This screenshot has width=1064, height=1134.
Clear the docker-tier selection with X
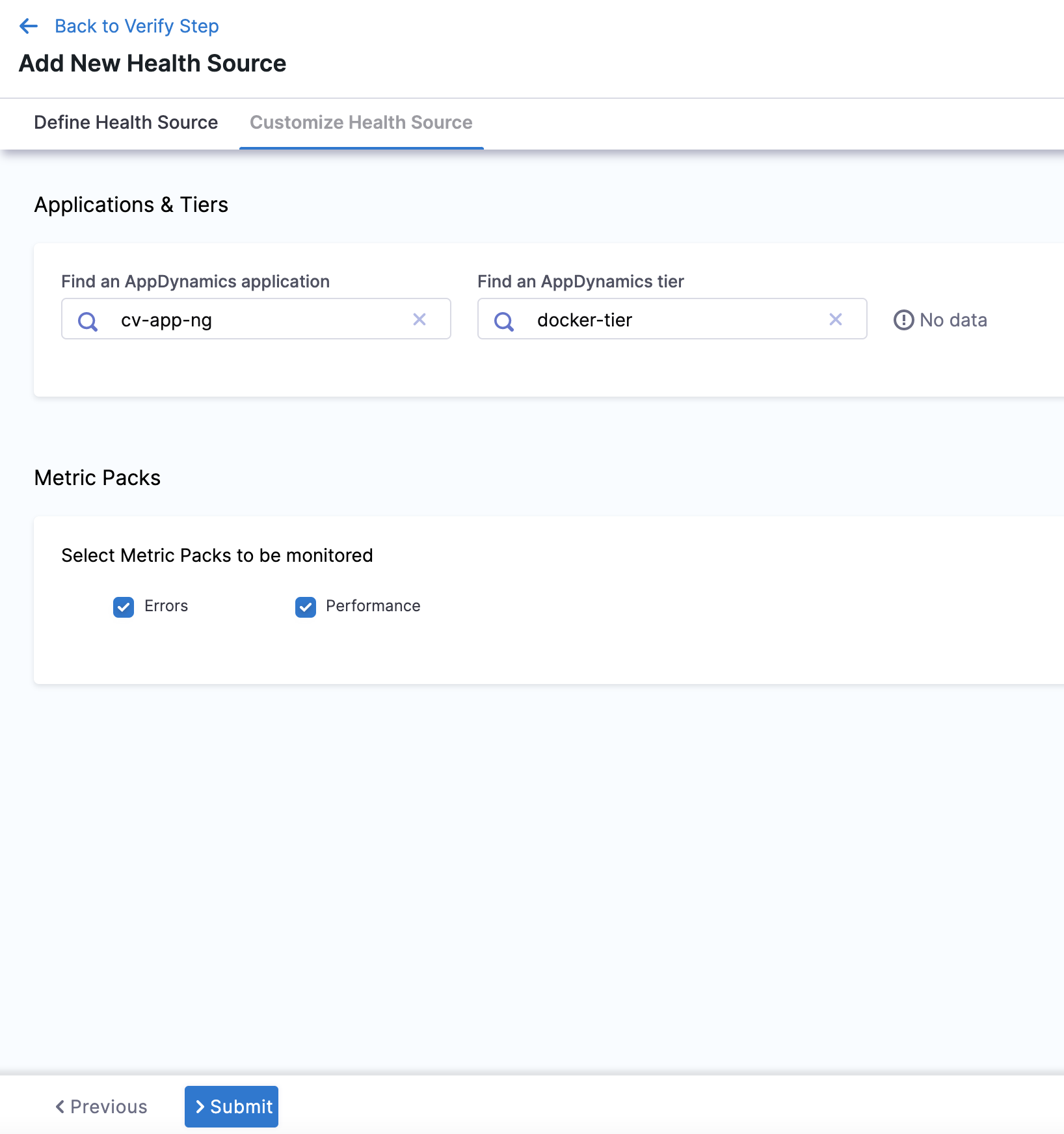click(836, 319)
